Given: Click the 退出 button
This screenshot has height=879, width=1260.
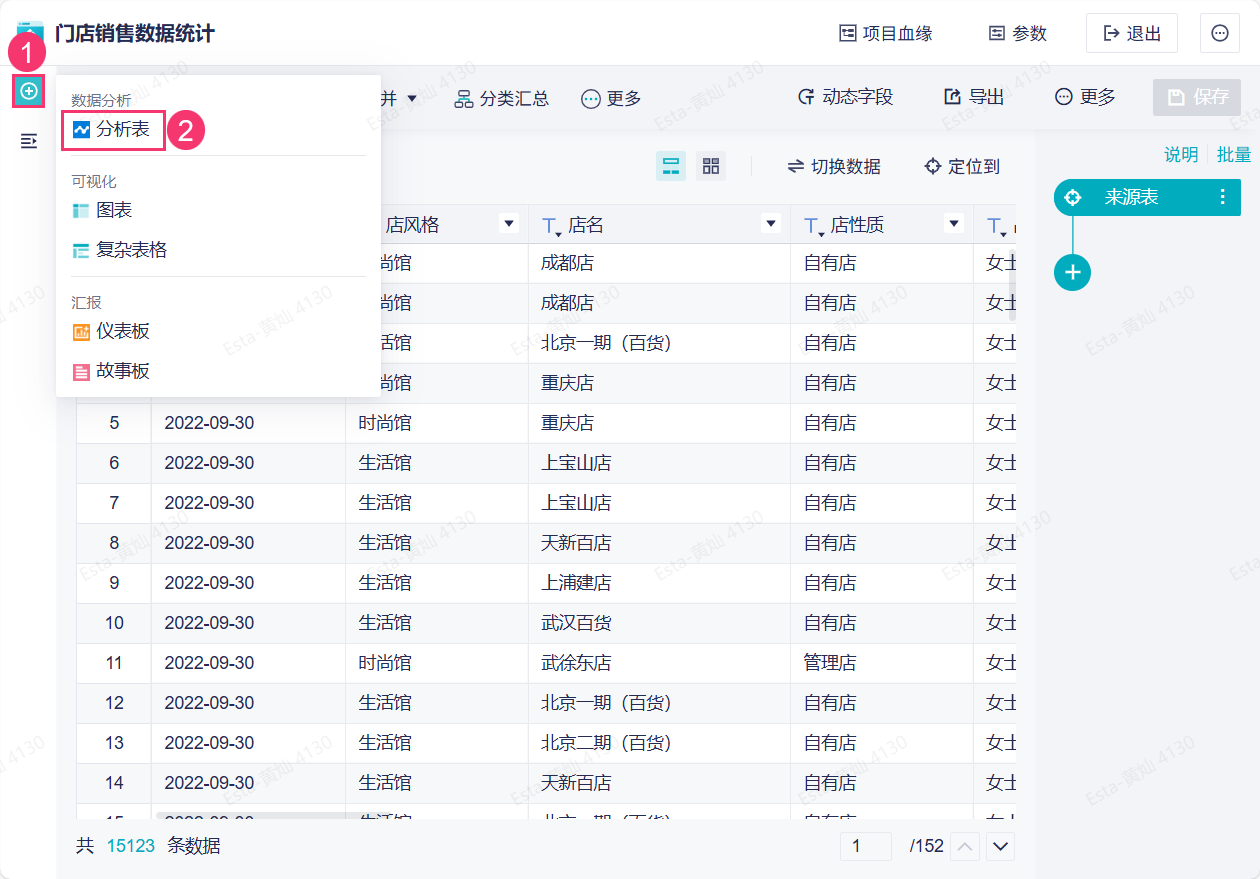Looking at the screenshot, I should [1132, 33].
